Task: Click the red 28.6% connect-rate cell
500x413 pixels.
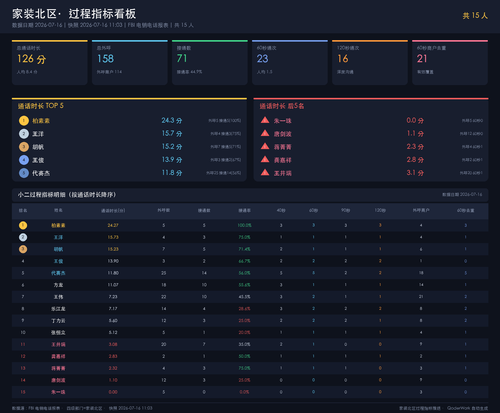Action: [x=244, y=309]
